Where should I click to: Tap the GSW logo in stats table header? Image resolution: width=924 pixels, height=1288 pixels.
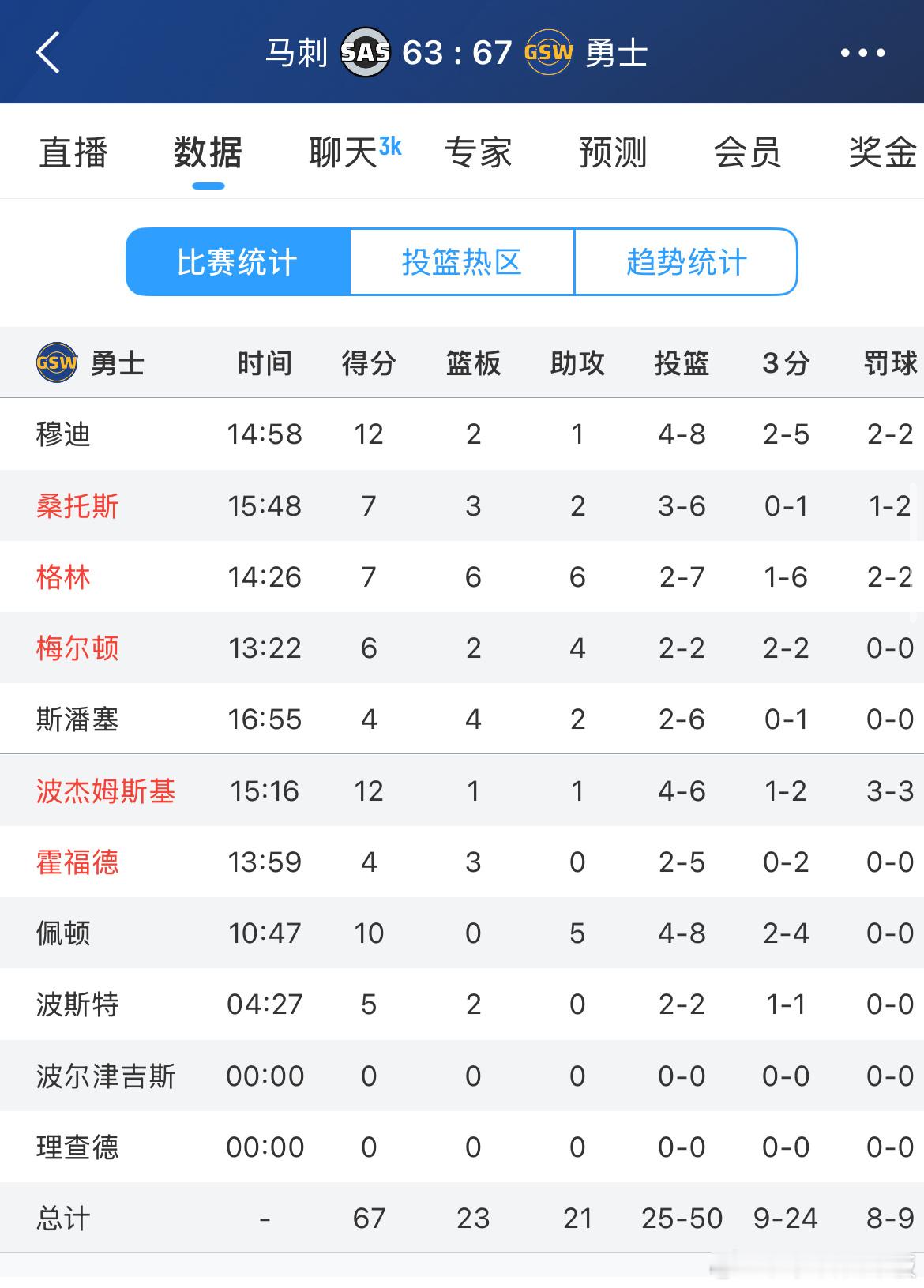tap(57, 363)
